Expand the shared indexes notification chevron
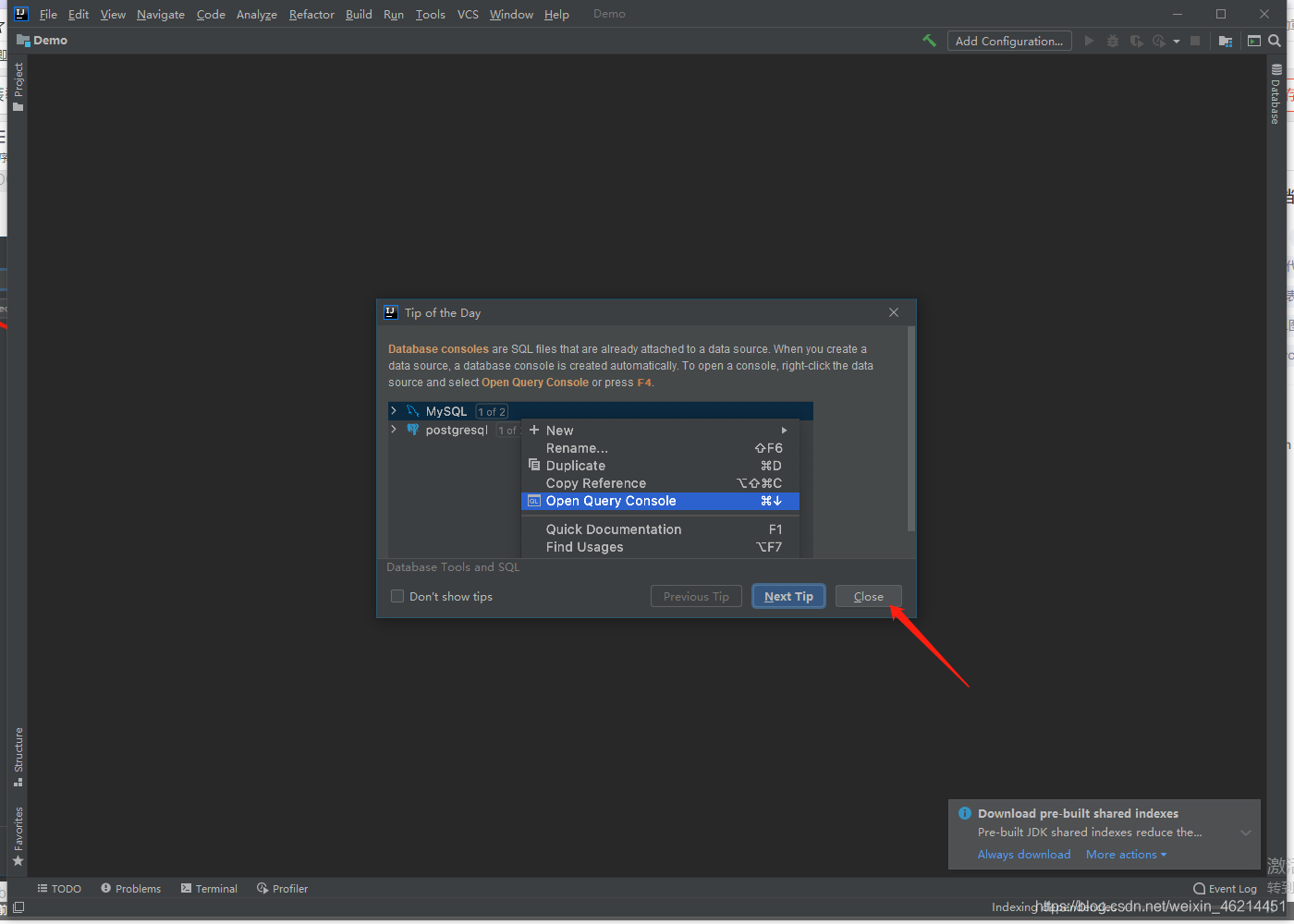The height and width of the screenshot is (924, 1294). (1246, 833)
